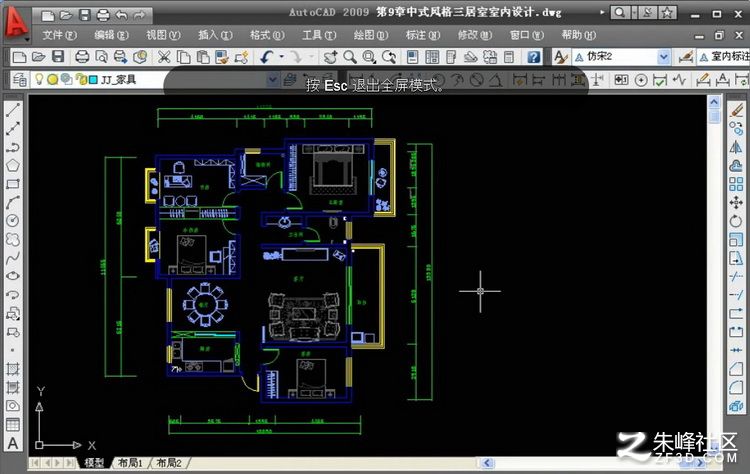This screenshot has width=750, height=474.
Task: Click the InfoCenter search magnifier button
Action: pyautogui.click(x=620, y=12)
